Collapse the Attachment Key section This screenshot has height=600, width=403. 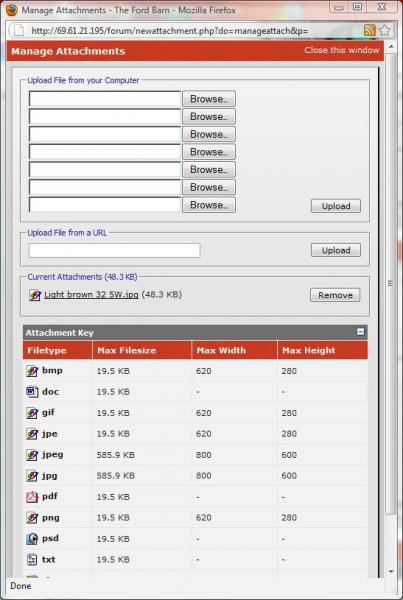point(361,332)
